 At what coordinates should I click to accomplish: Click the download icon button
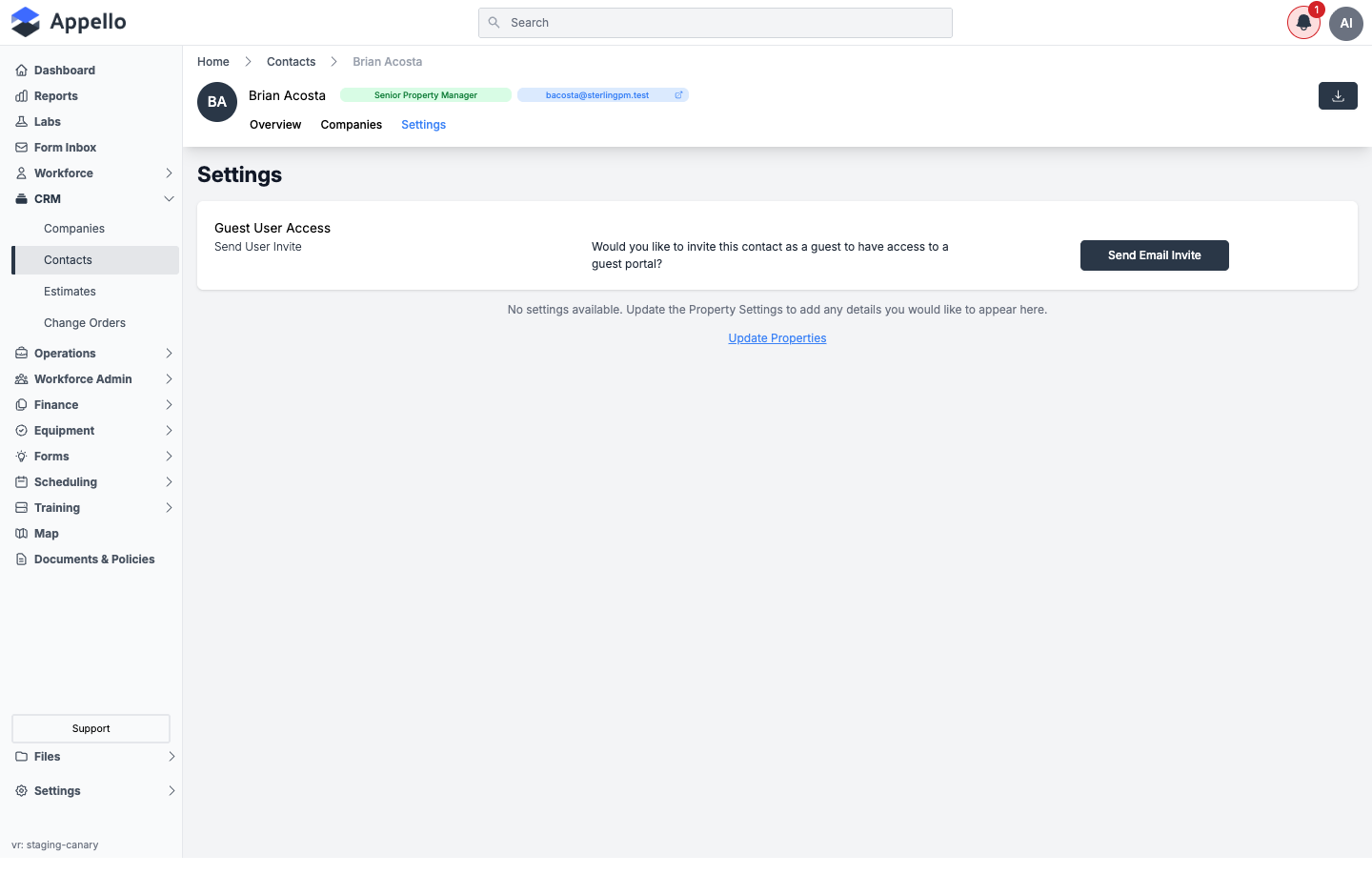(1338, 96)
